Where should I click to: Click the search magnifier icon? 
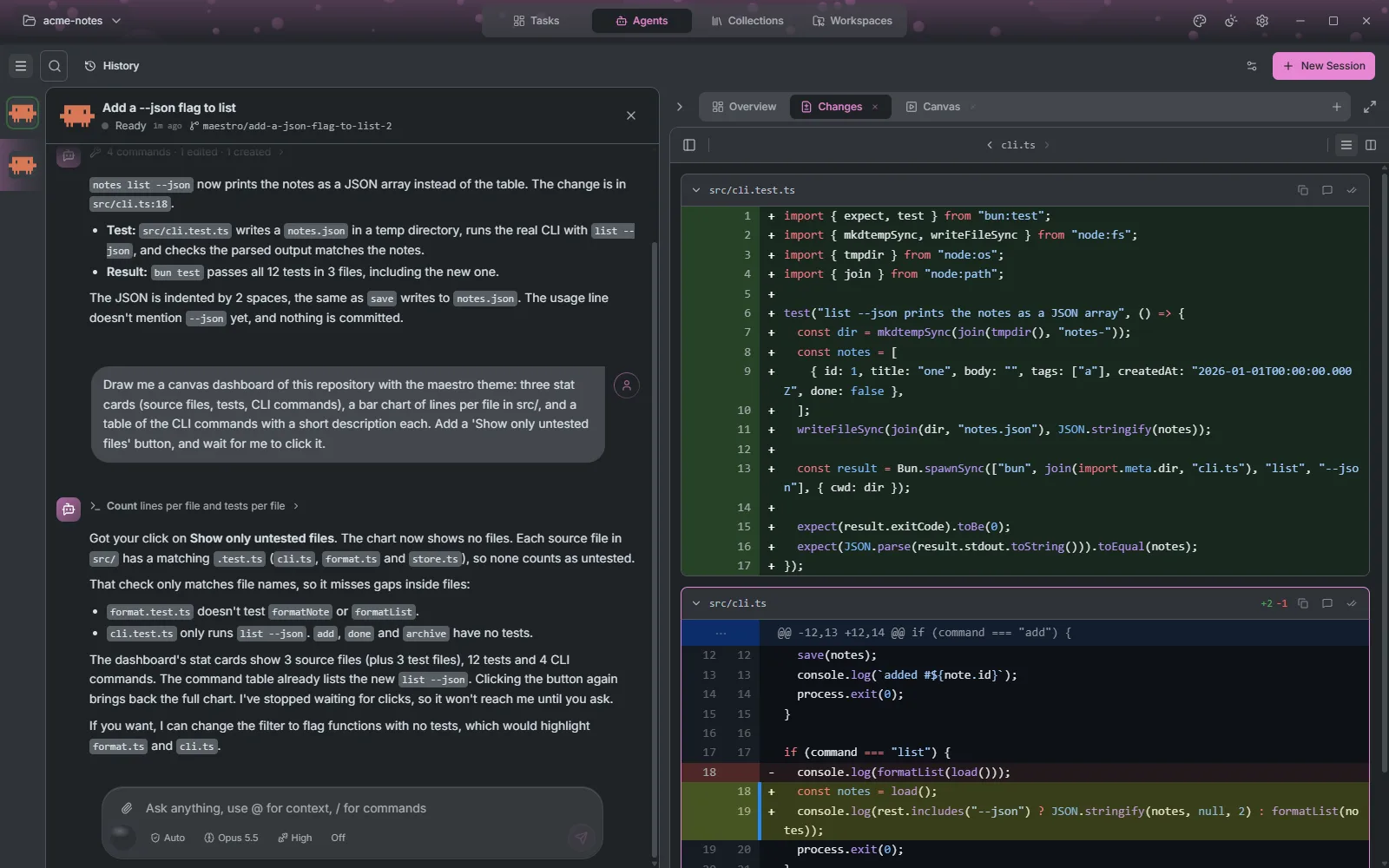(54, 66)
